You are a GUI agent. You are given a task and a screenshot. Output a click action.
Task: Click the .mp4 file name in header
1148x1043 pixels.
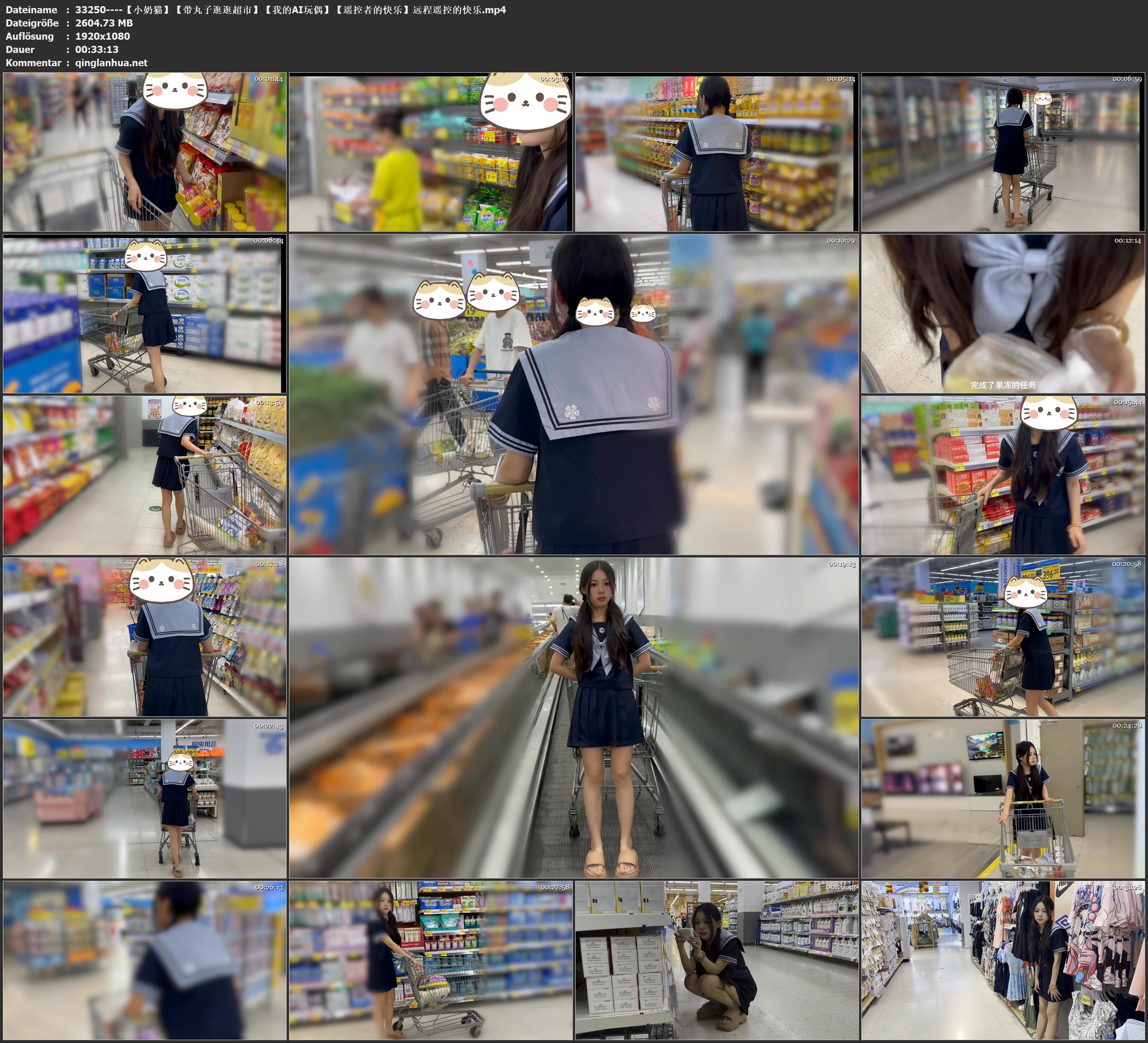(x=290, y=9)
